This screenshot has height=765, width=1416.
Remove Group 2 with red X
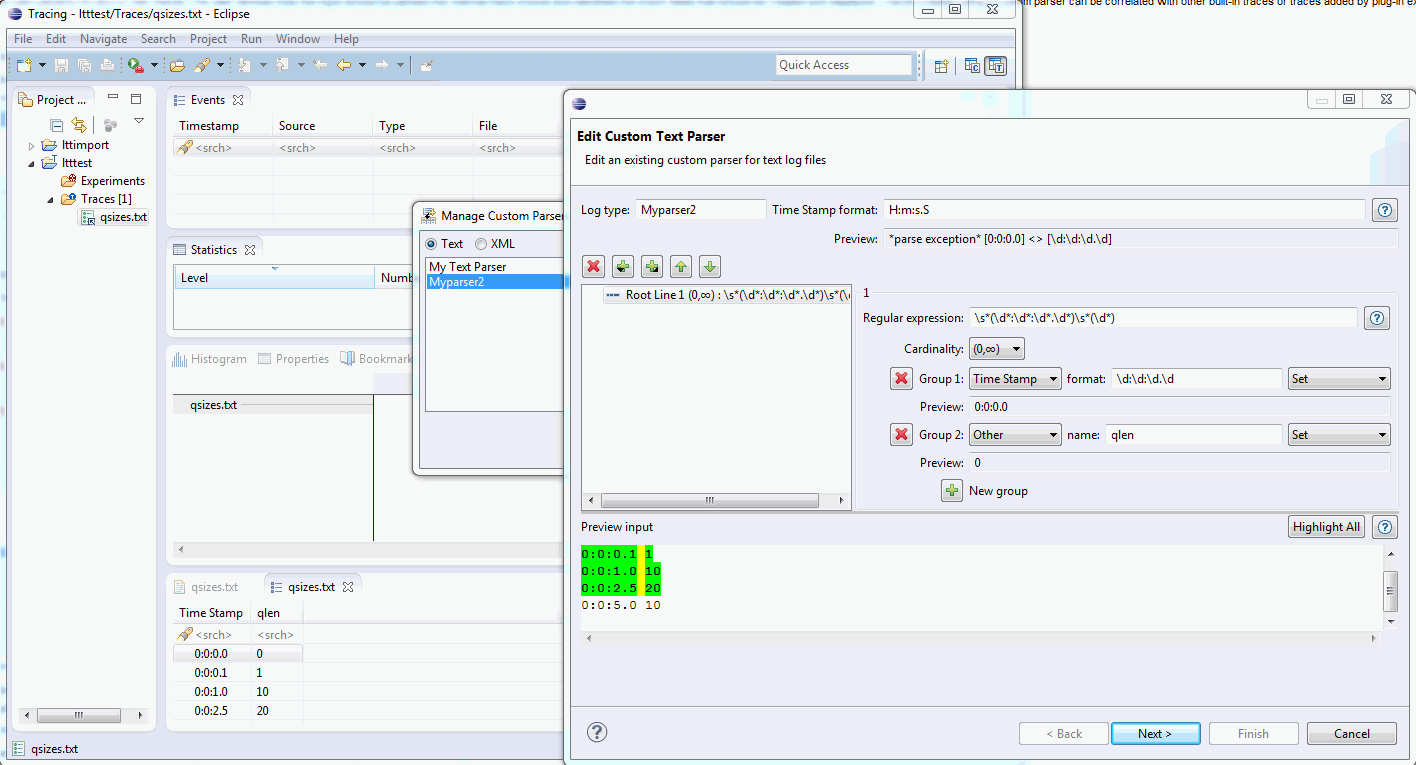[901, 434]
